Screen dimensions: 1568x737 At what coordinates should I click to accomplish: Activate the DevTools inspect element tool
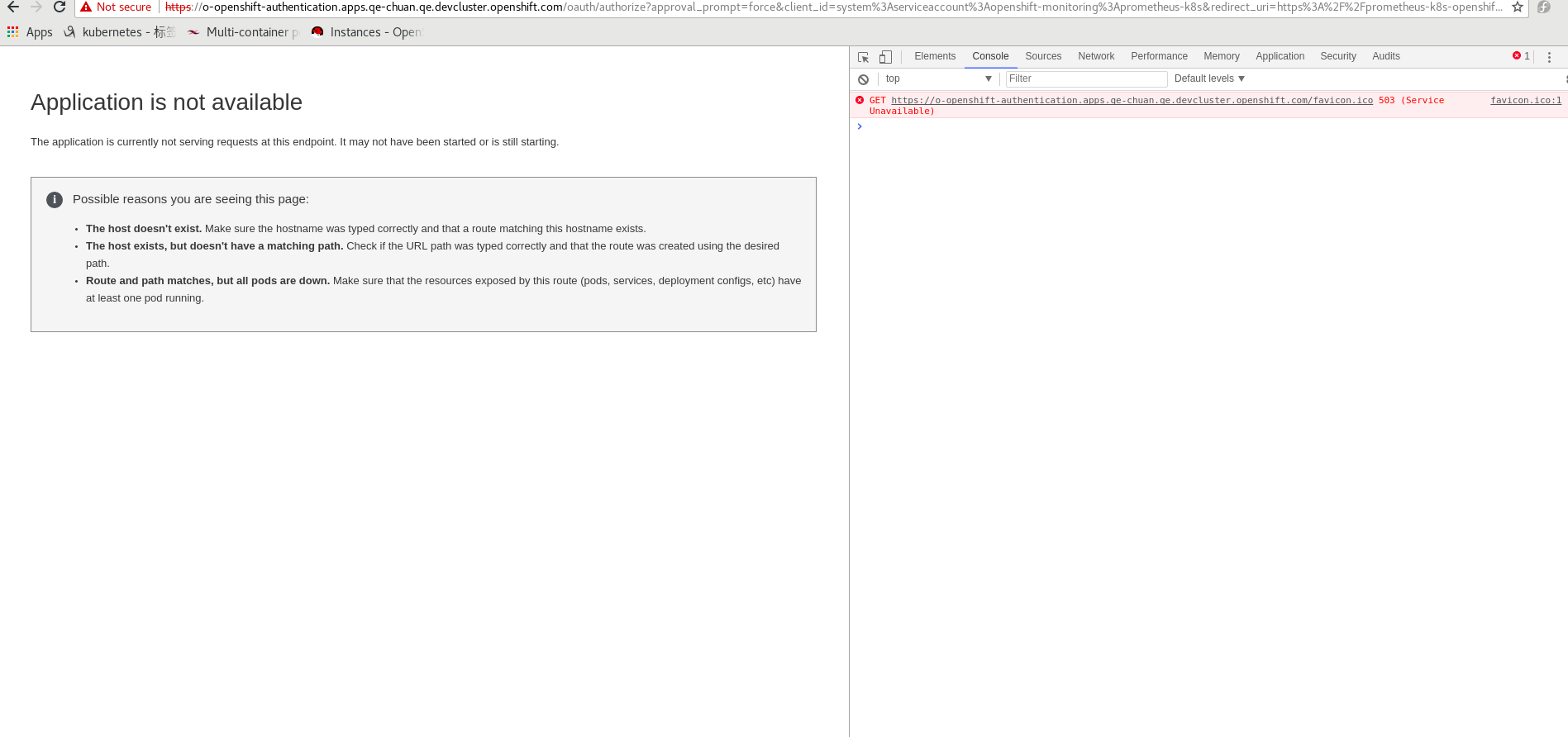click(x=863, y=57)
